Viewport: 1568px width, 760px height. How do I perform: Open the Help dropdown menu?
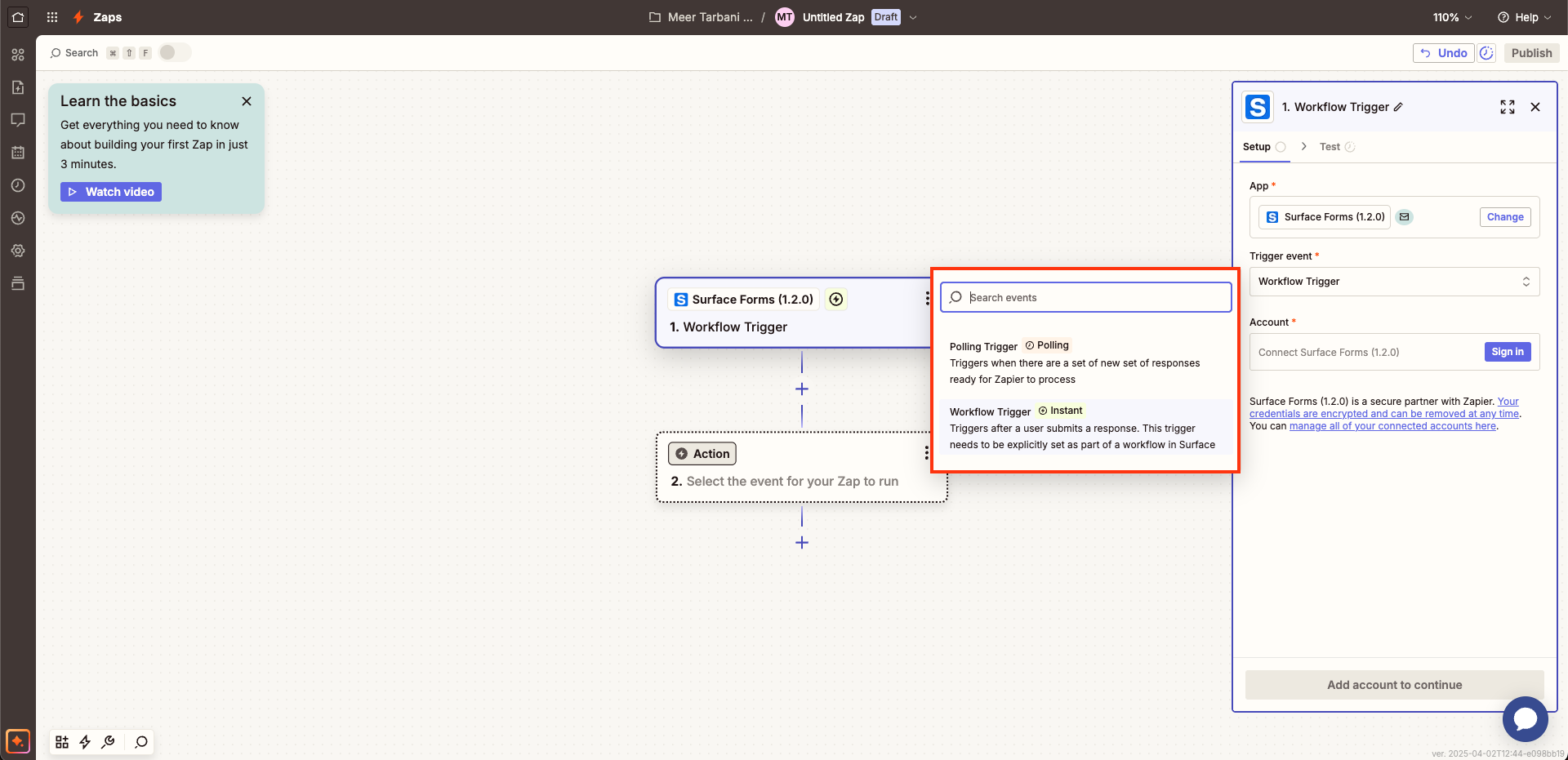tap(1524, 17)
